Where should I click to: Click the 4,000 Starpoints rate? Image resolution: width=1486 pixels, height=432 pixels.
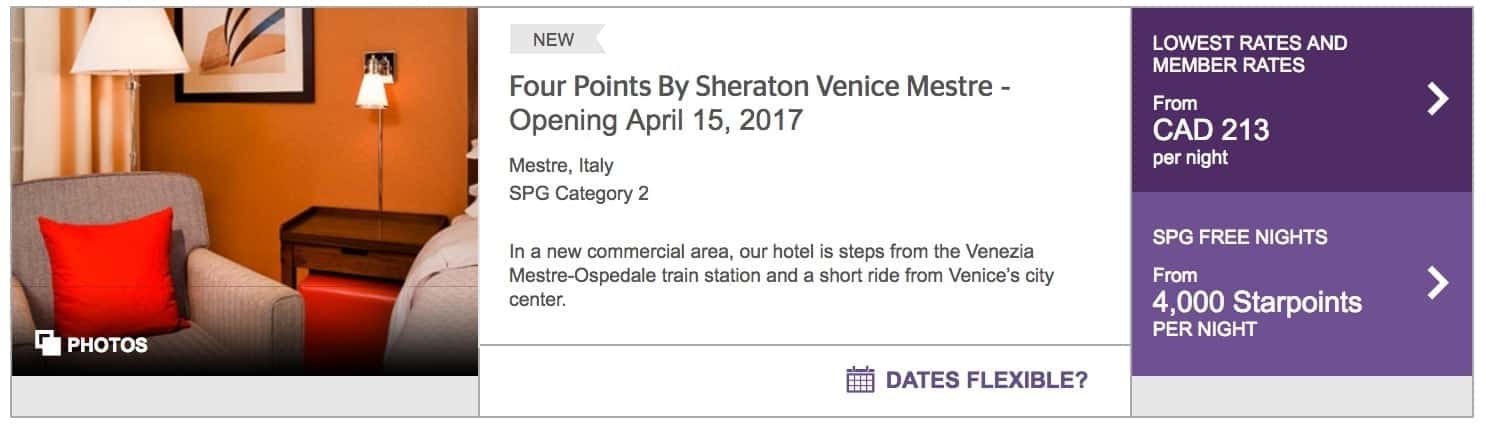1257,302
